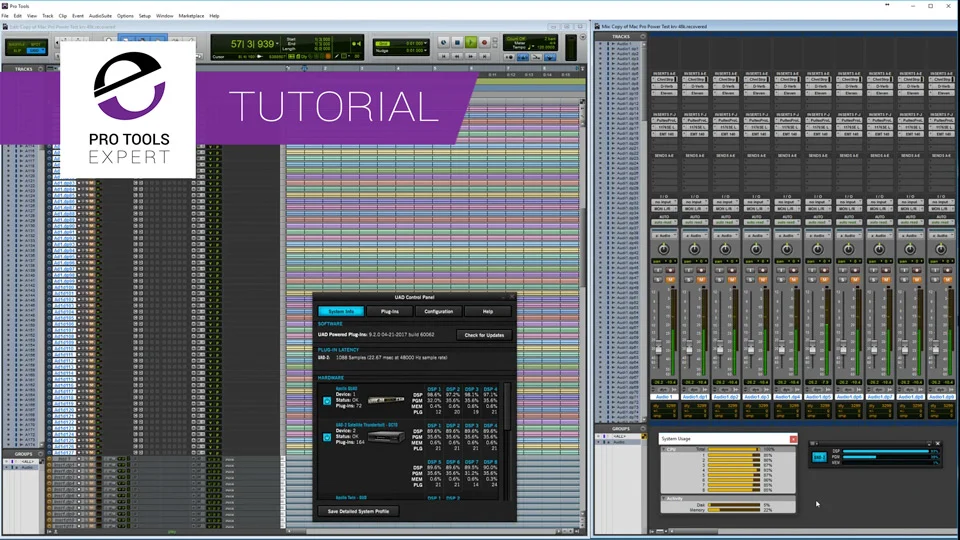Click the Check for Updates button
Screen dimensions: 960x540
pos(484,335)
